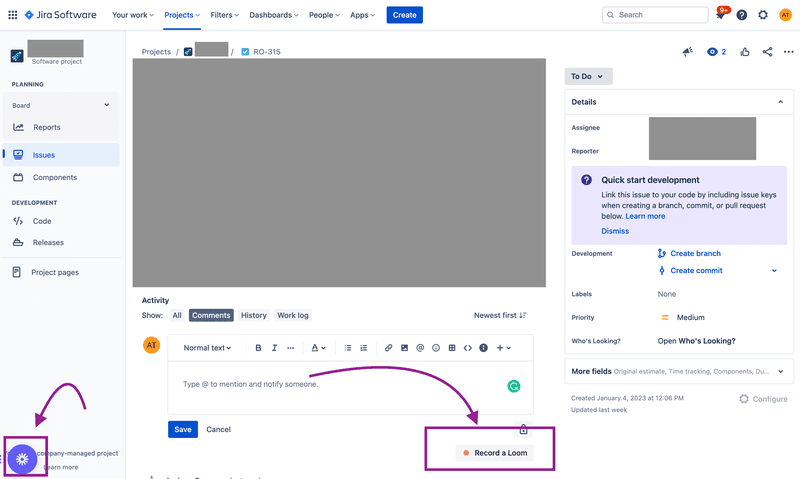Collapse the Details panel
The image size is (800, 479).
pos(780,102)
